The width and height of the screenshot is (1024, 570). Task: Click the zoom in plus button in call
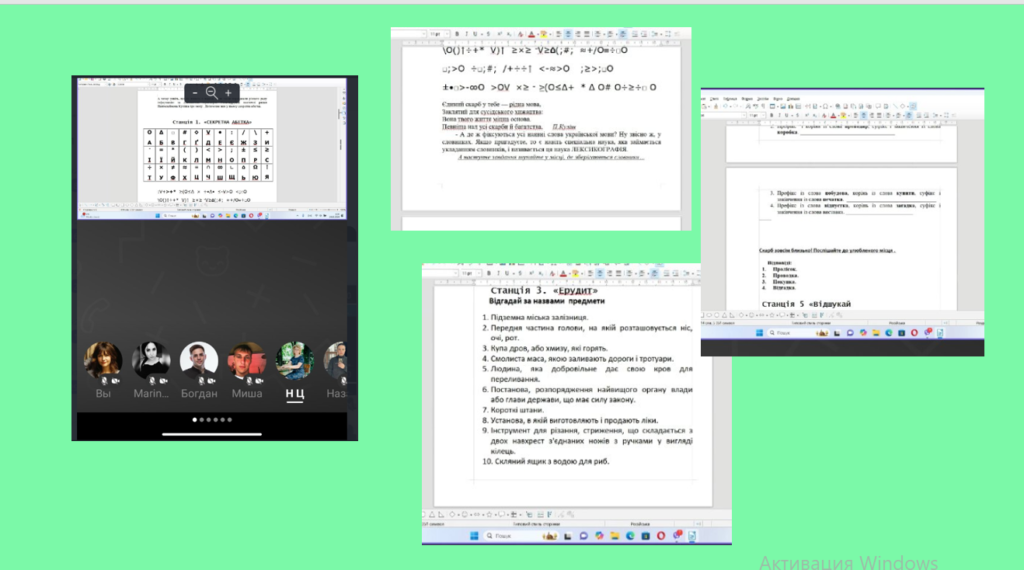tap(228, 93)
